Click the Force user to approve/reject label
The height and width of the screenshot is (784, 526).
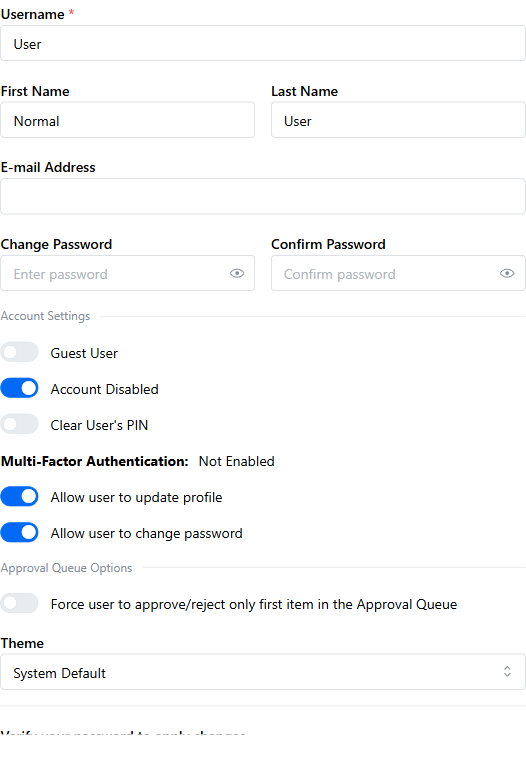coord(254,604)
